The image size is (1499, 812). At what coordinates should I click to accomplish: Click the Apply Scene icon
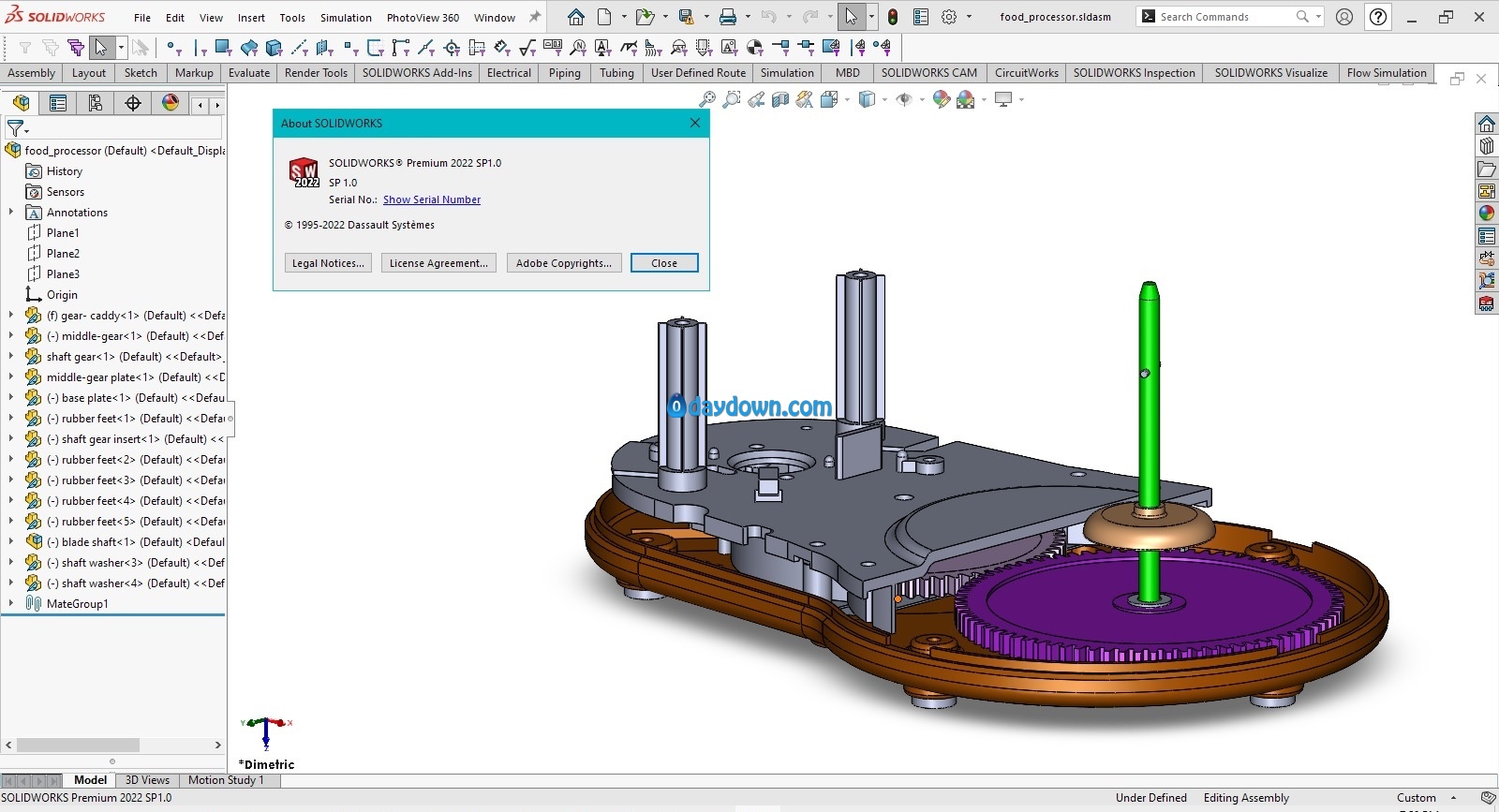(966, 99)
